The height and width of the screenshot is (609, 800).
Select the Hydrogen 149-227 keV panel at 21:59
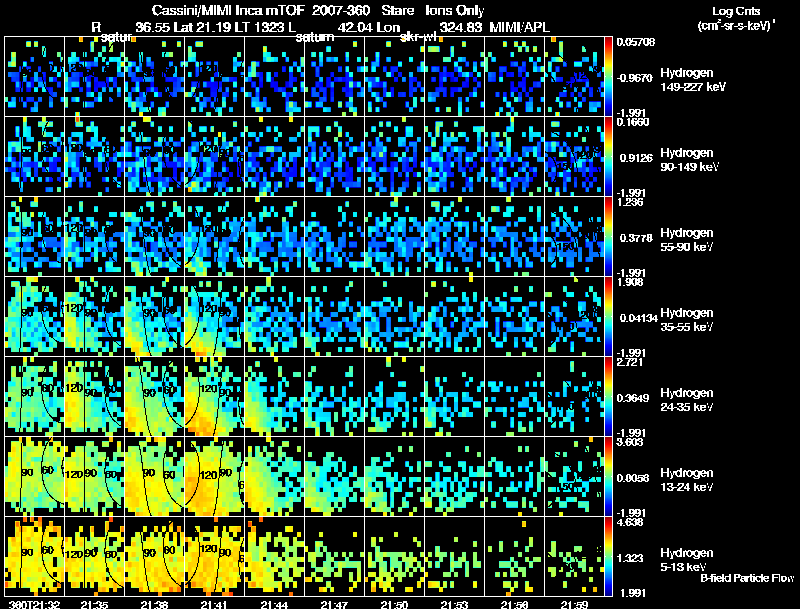(574, 76)
